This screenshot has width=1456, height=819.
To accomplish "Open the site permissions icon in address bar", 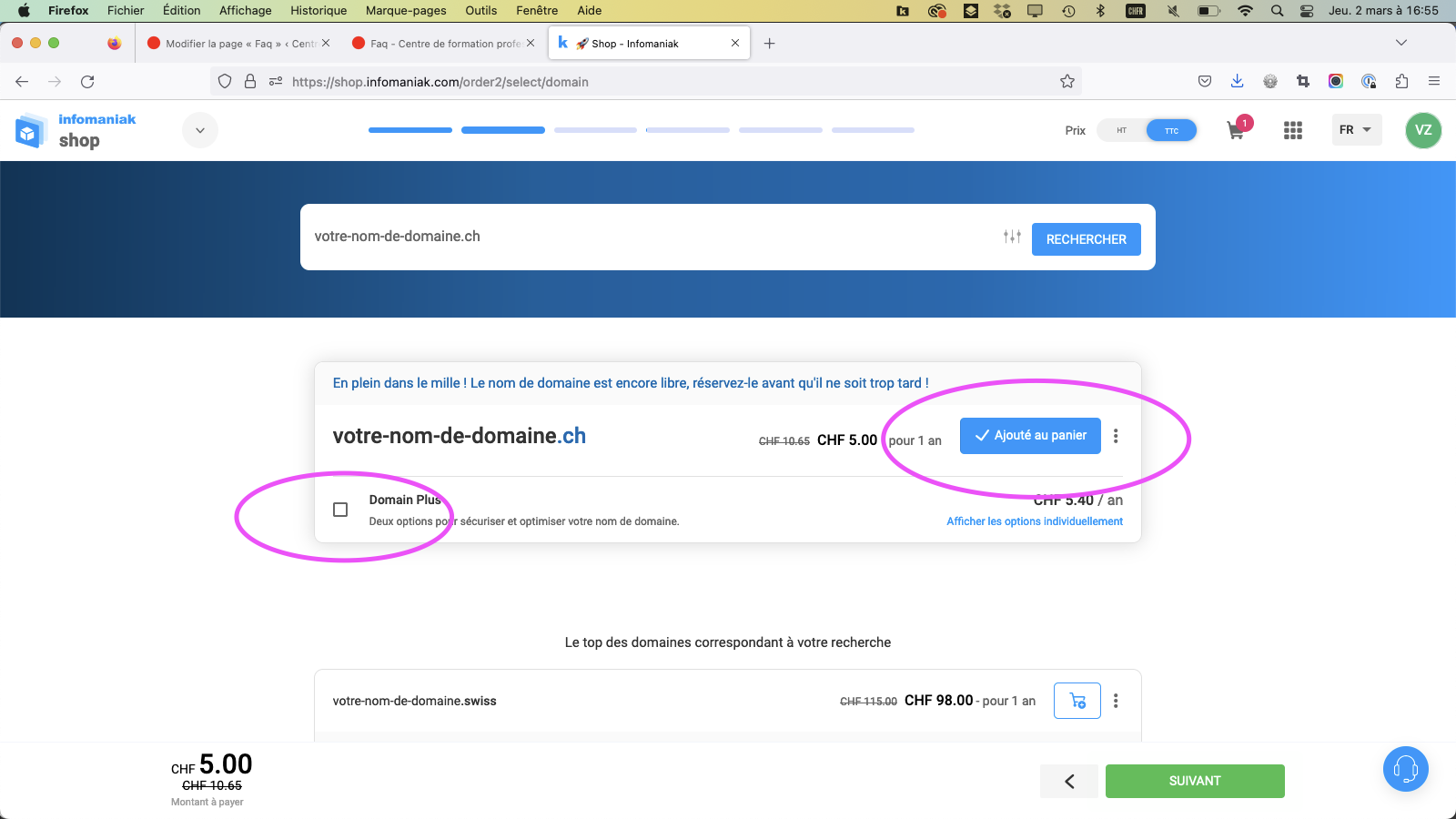I will 276,82.
